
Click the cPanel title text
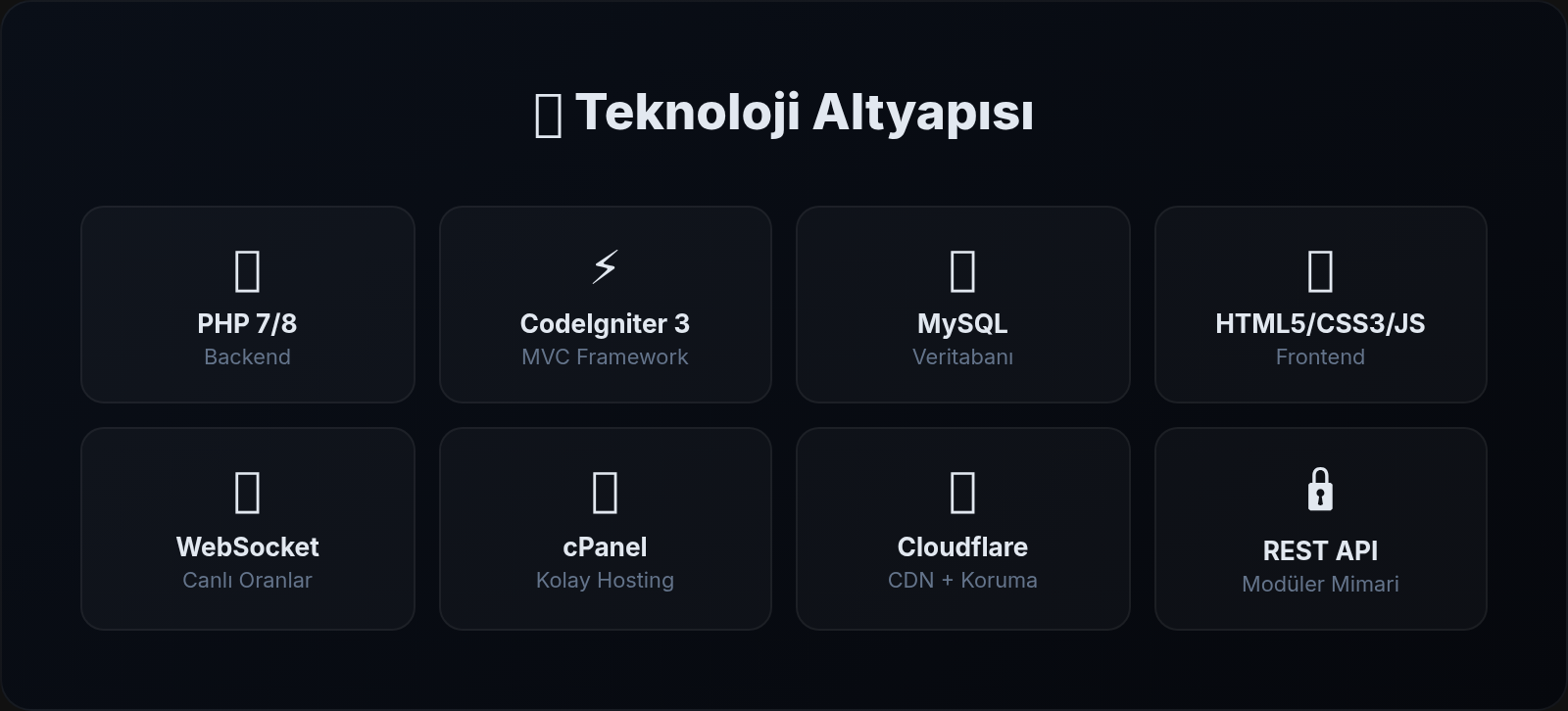[605, 546]
